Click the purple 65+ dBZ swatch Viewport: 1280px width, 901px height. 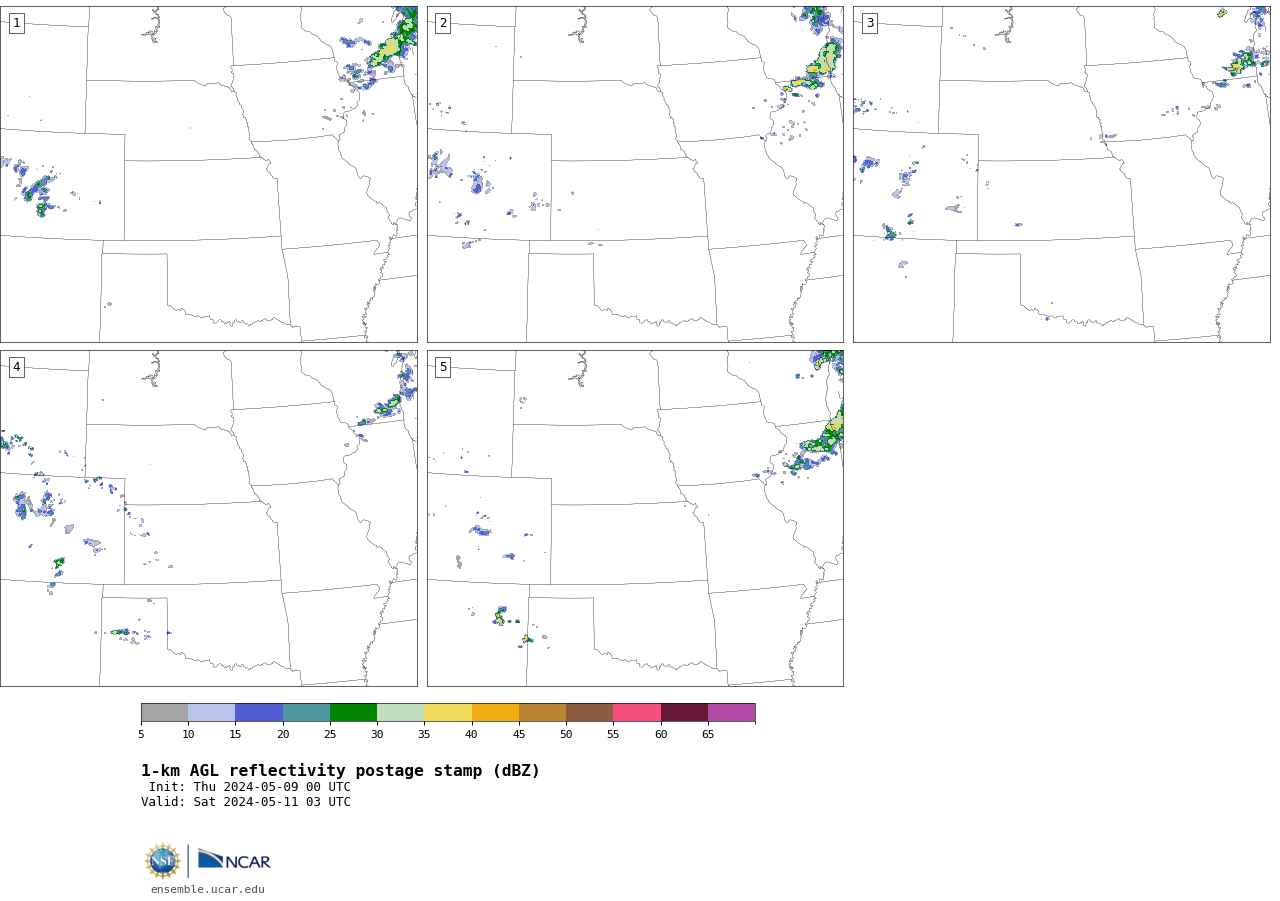731,712
